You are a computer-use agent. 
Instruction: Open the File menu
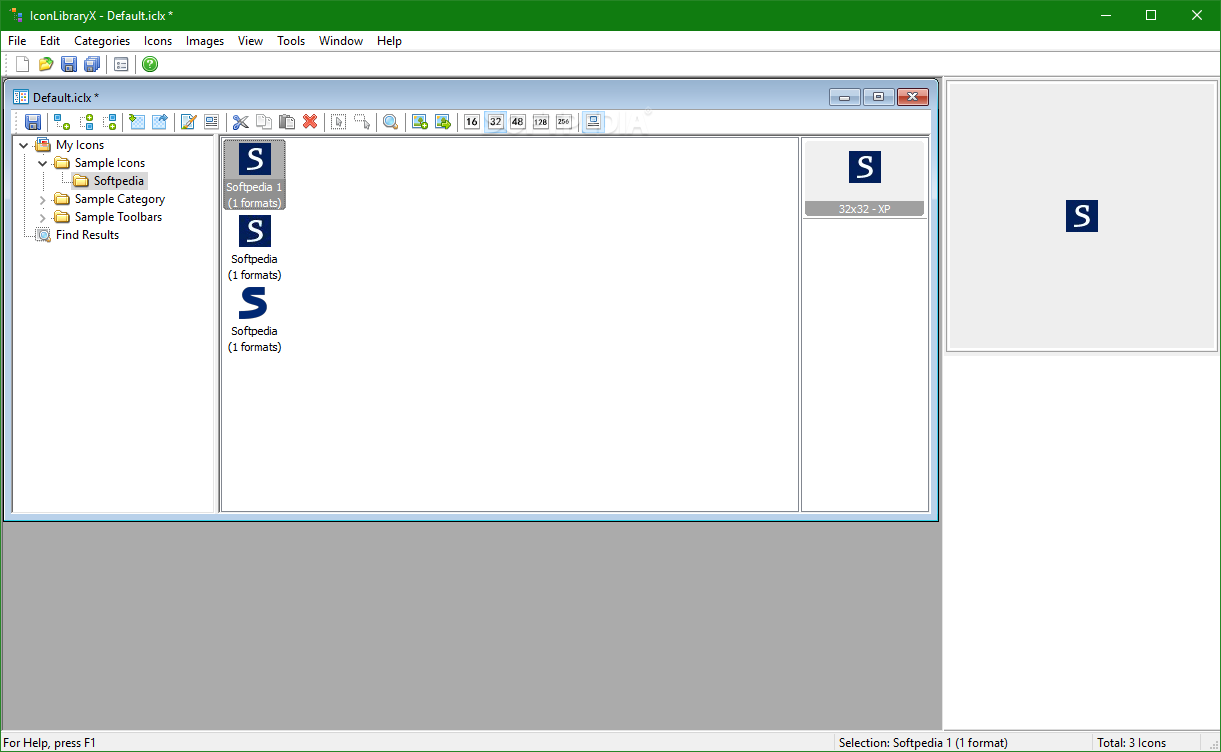(x=17, y=41)
